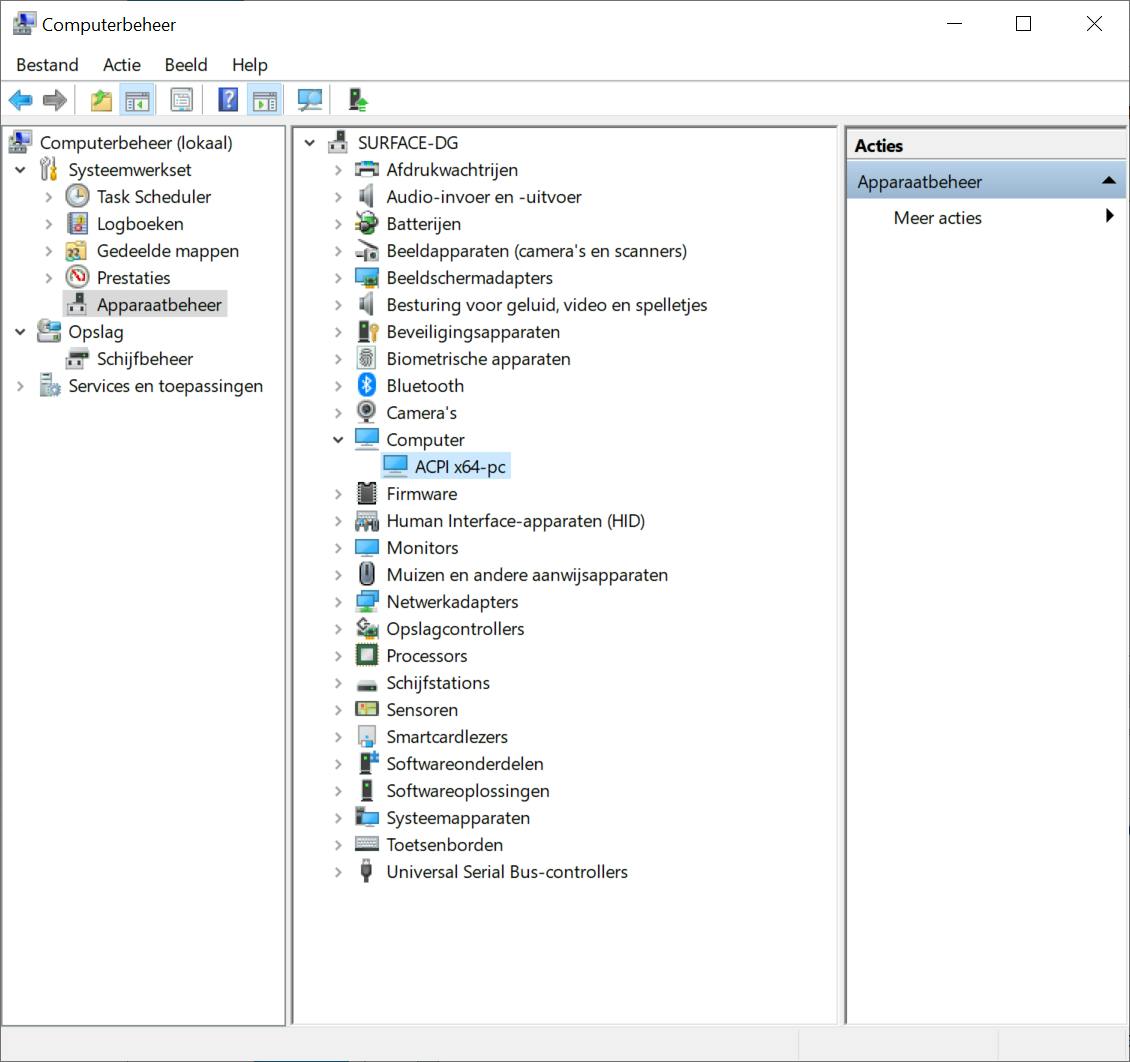The height and width of the screenshot is (1062, 1130).
Task: Click the Task Scheduler clock icon
Action: pos(77,197)
